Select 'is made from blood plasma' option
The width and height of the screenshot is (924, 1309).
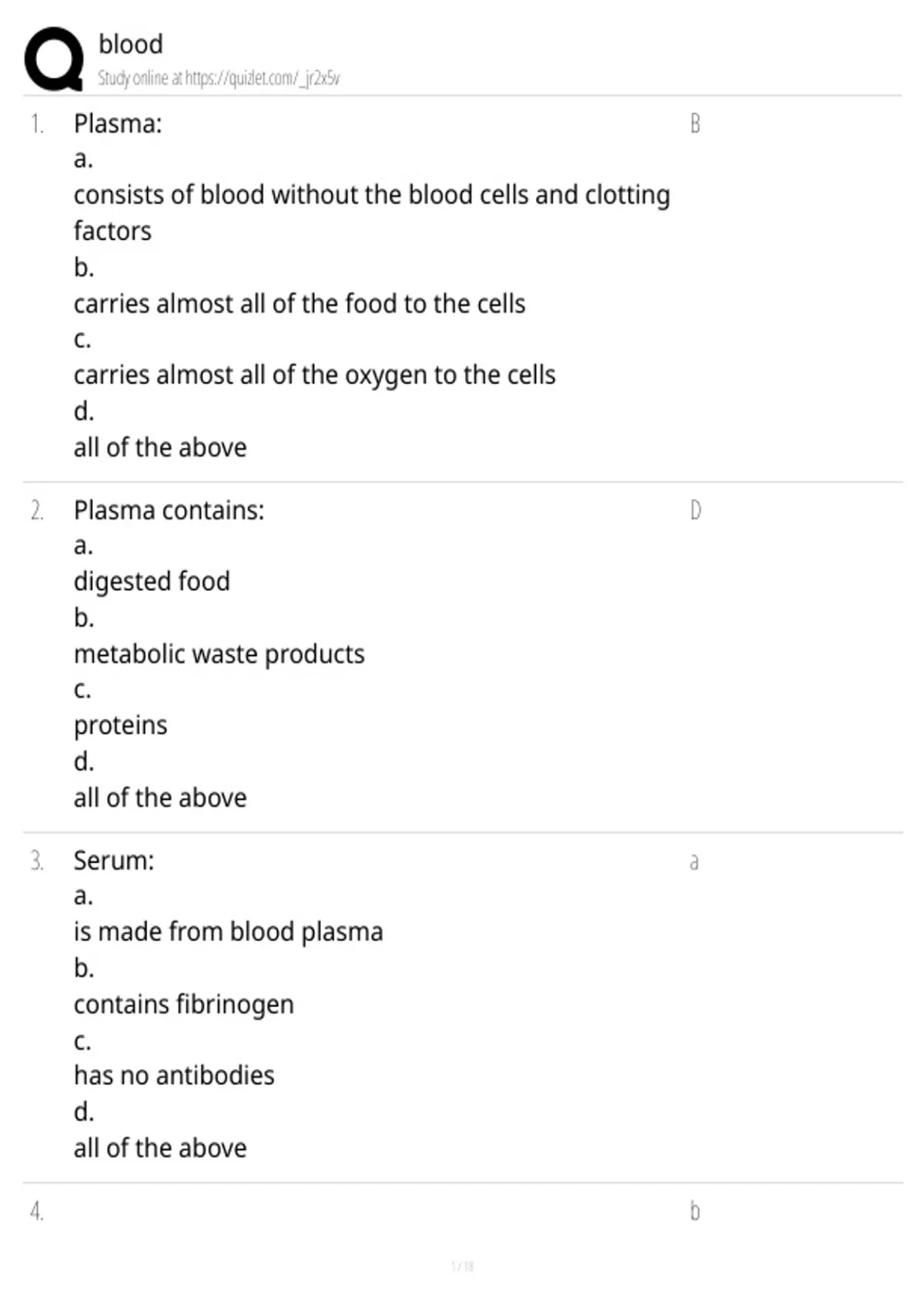pyautogui.click(x=228, y=932)
